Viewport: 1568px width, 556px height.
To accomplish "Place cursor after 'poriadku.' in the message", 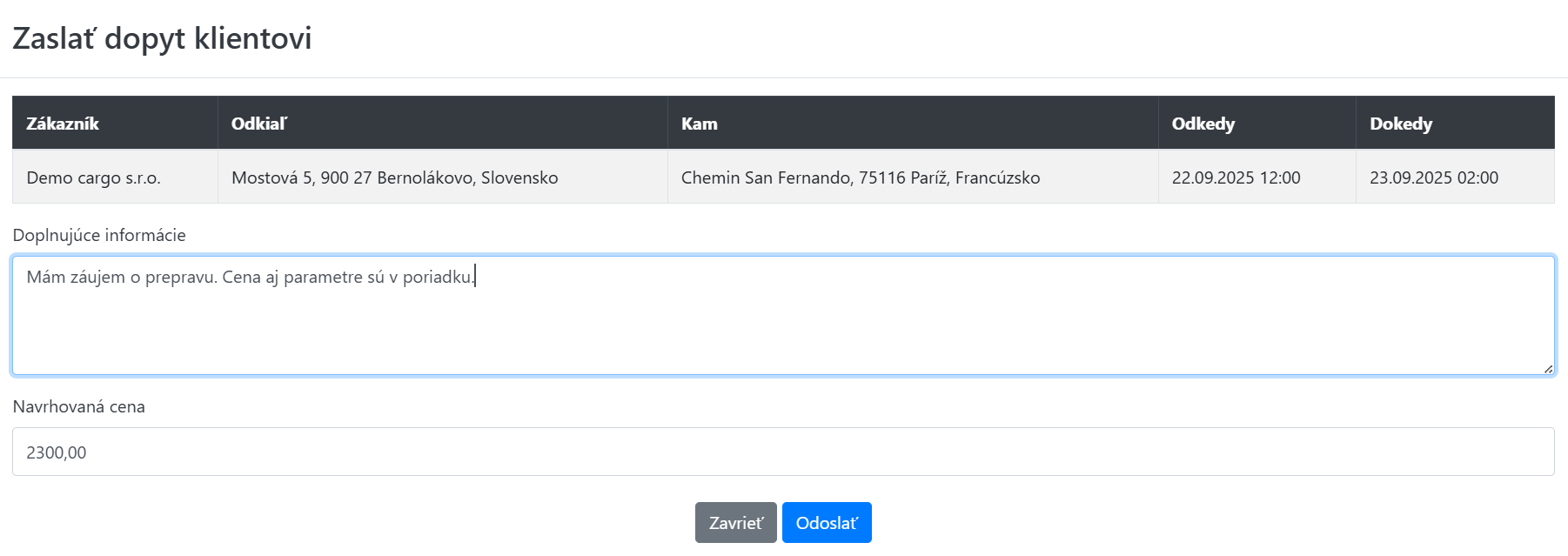I will (x=475, y=277).
